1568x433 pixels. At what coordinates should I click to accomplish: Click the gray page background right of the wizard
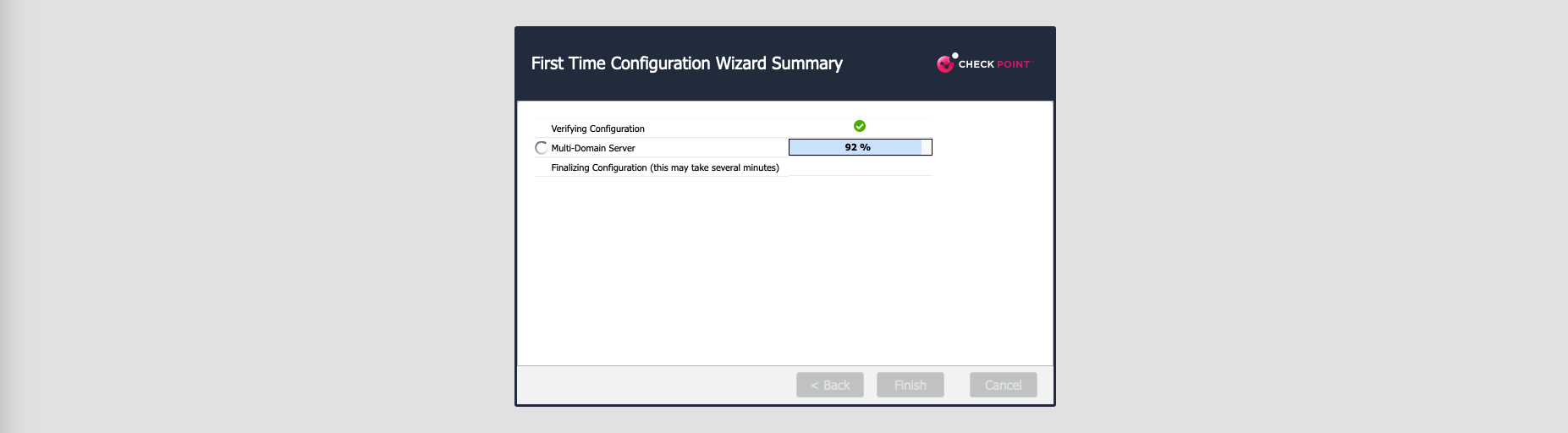(1312, 216)
